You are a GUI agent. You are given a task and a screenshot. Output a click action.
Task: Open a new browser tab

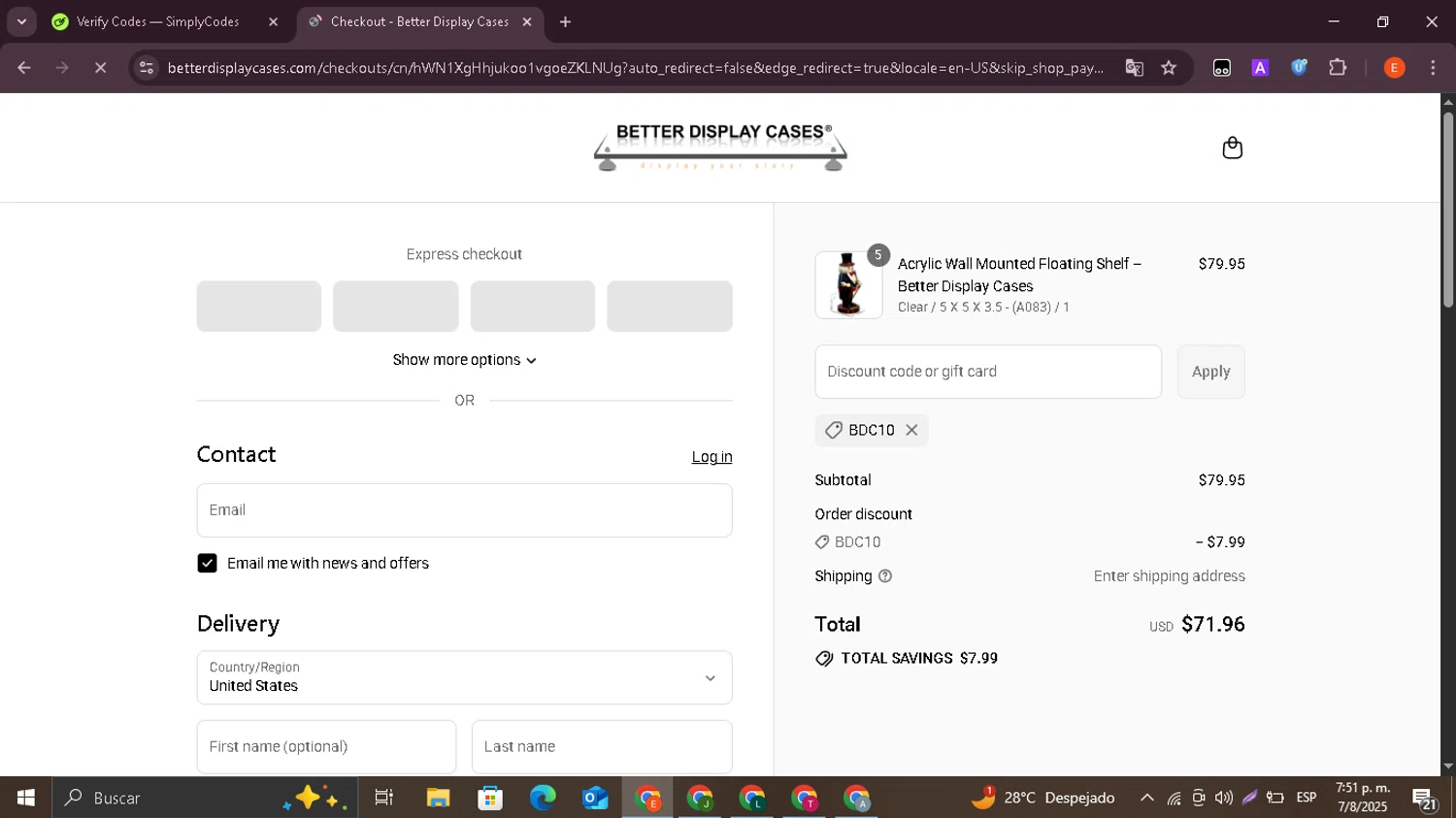click(566, 21)
